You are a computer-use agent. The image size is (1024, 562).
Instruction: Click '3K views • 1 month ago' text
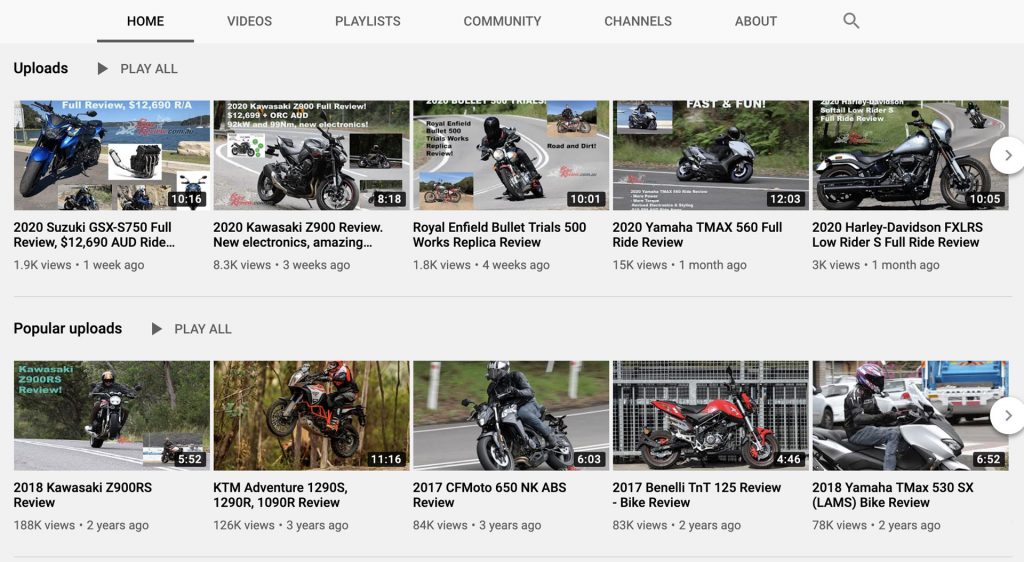coord(876,265)
